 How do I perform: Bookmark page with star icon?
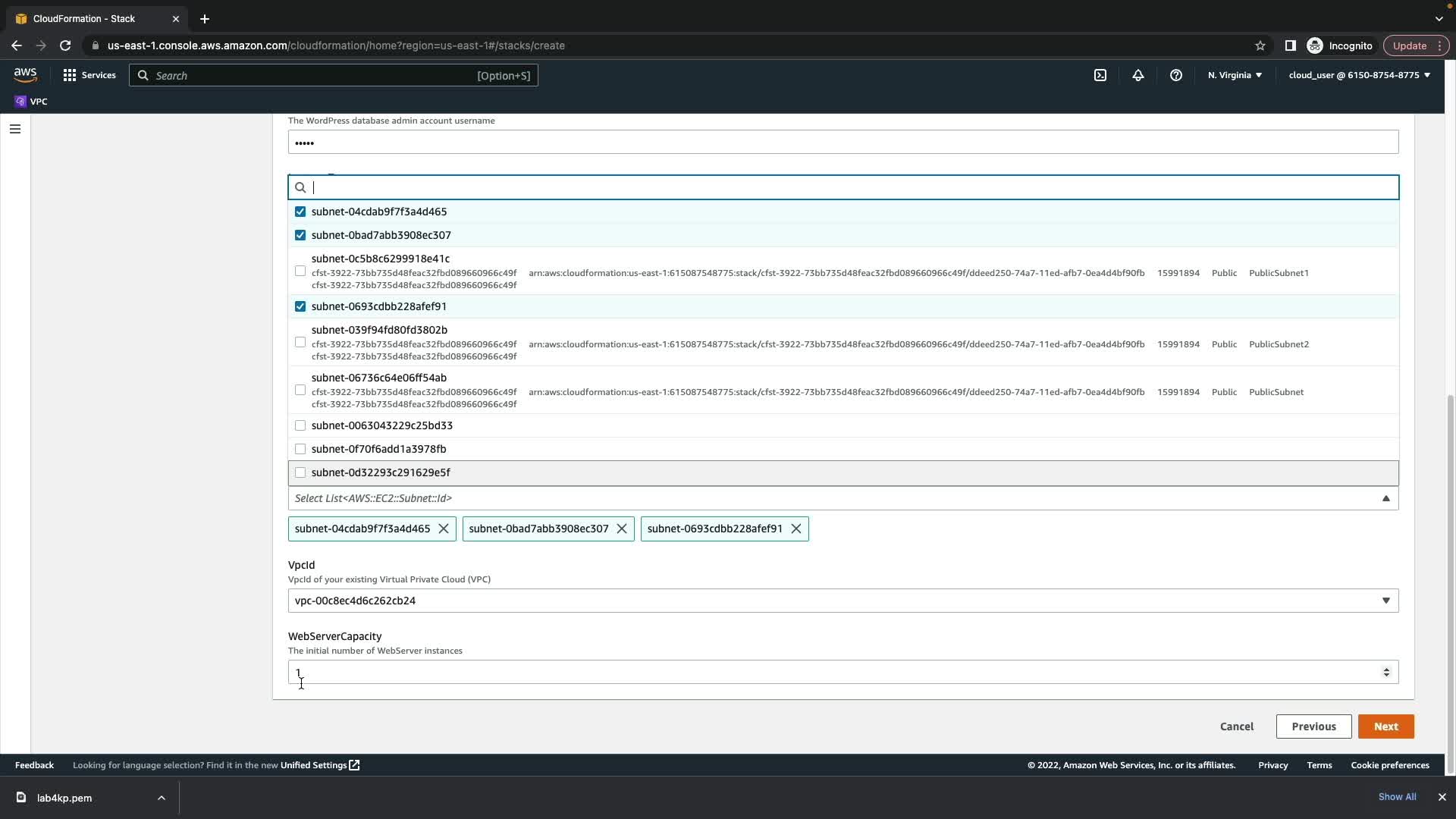[x=1260, y=45]
